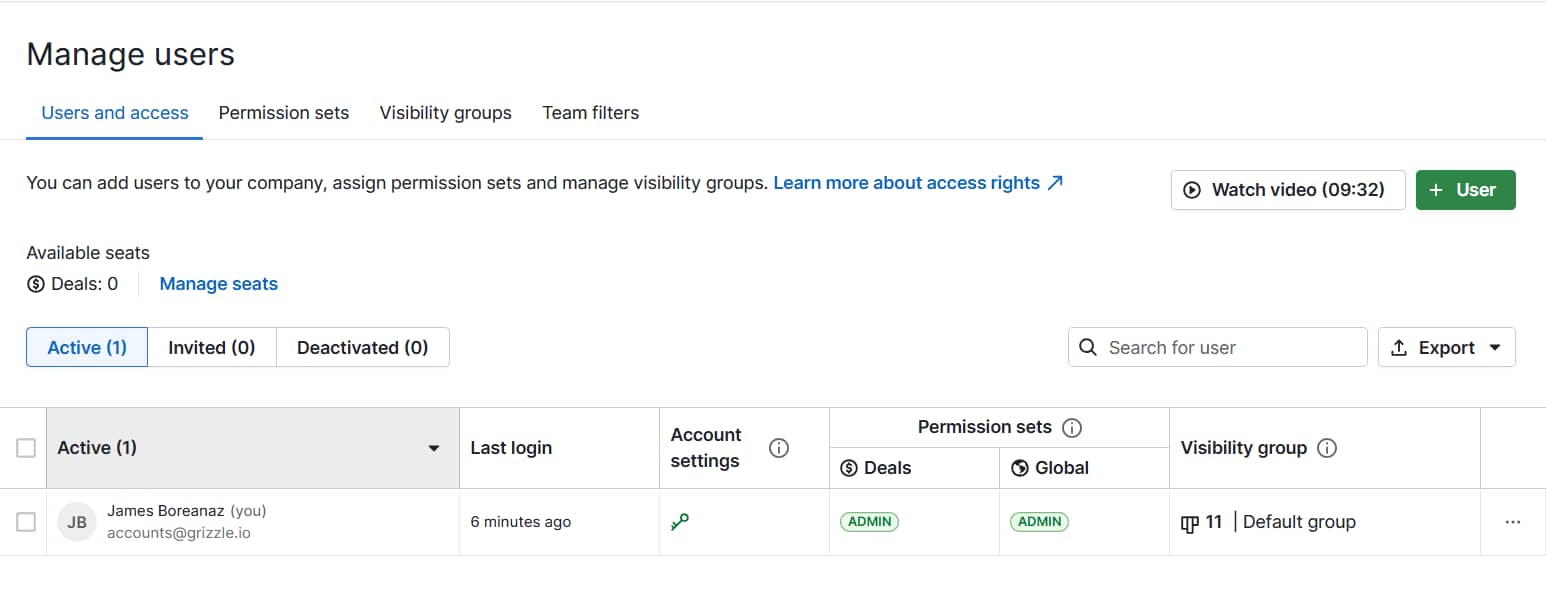Viewport: 1546px width, 597px height.
Task: Click the Permission sets info icon
Action: coord(1071,427)
